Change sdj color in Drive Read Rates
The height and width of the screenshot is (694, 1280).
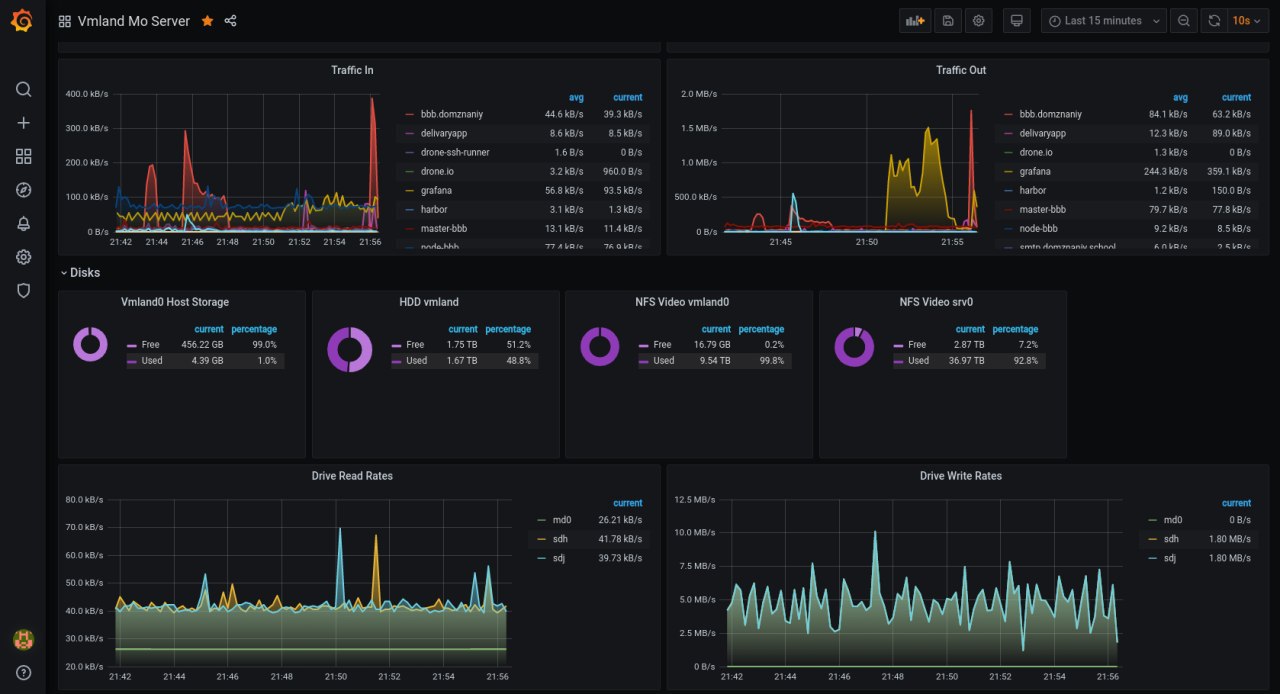point(542,558)
